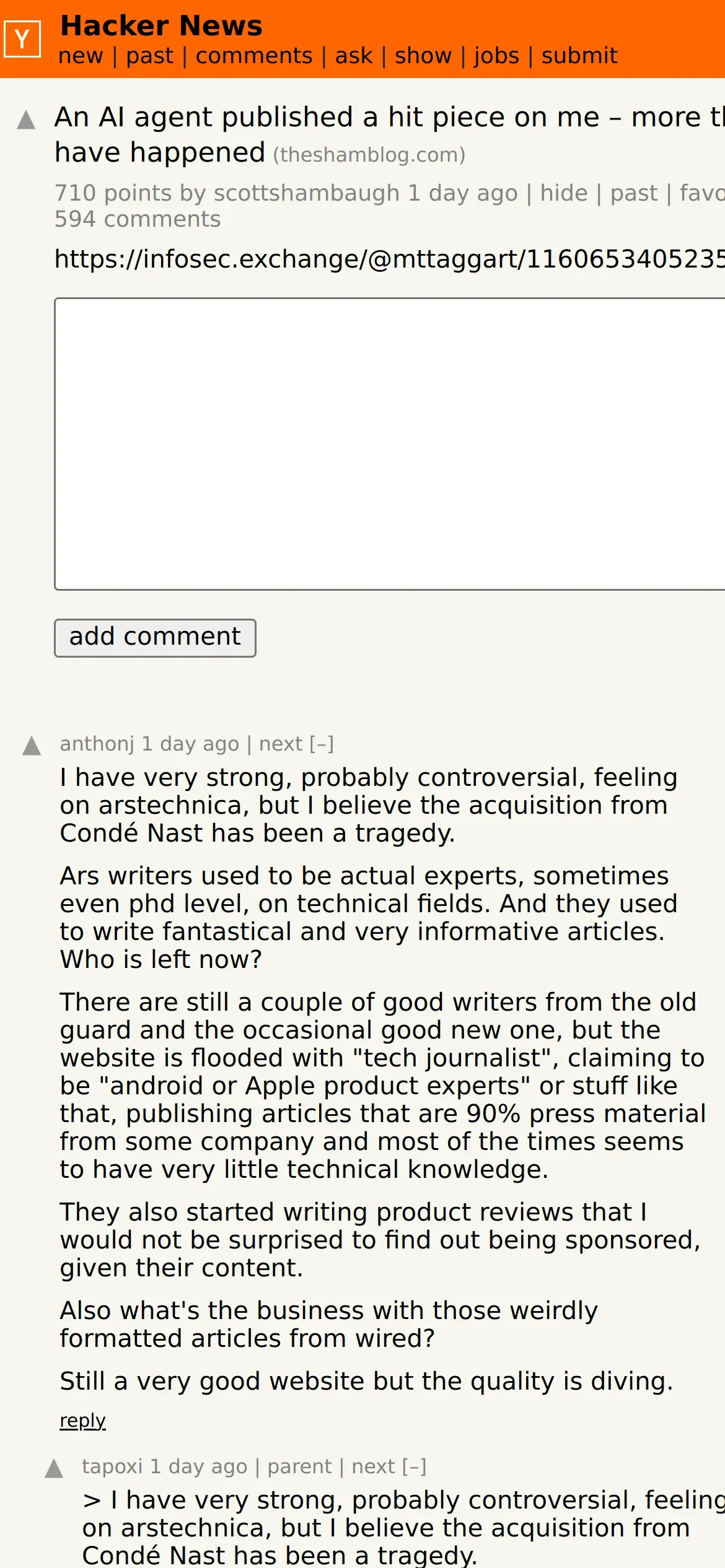Upvote tapoxi's reply comment
This screenshot has height=1568, width=725.
click(x=54, y=1468)
